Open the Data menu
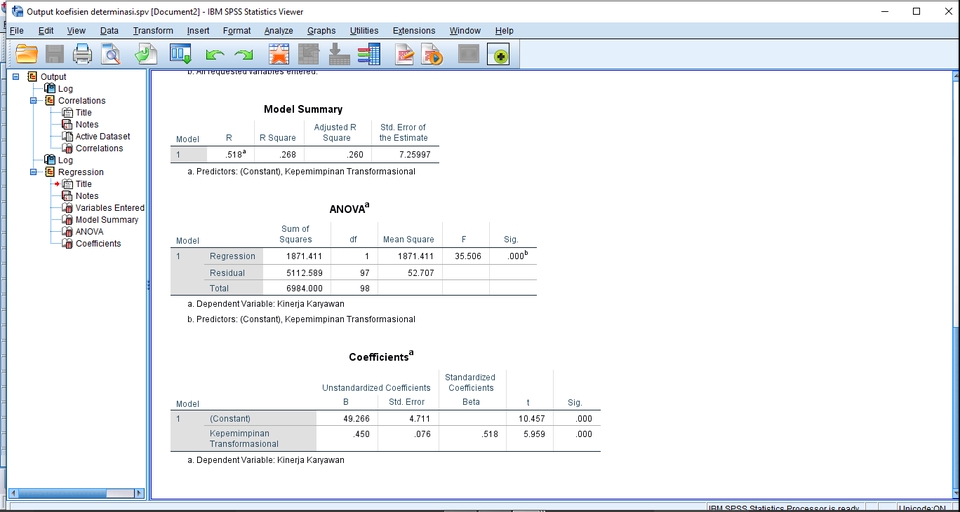The height and width of the screenshot is (512, 960). (109, 31)
